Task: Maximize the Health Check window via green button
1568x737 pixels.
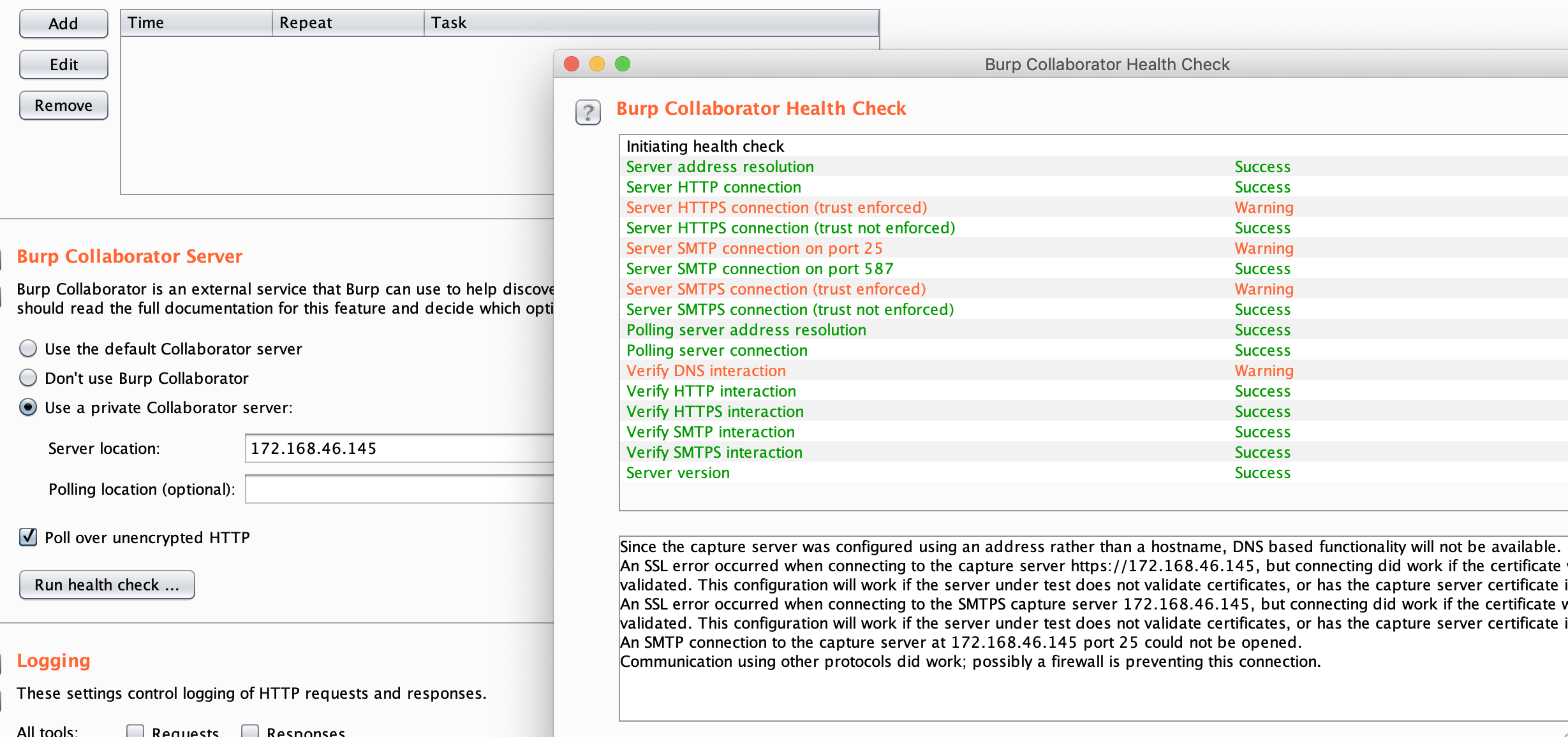Action: click(623, 64)
